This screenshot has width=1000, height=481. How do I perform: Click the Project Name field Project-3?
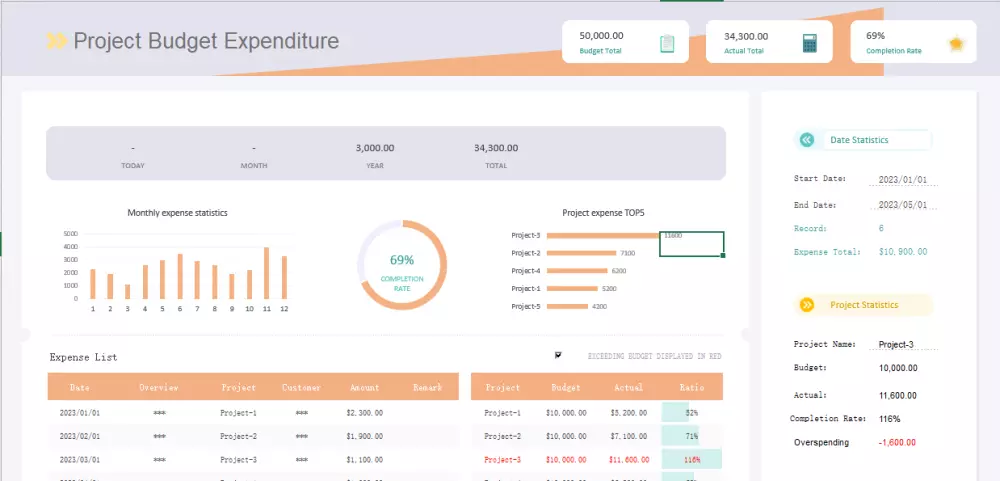902,344
